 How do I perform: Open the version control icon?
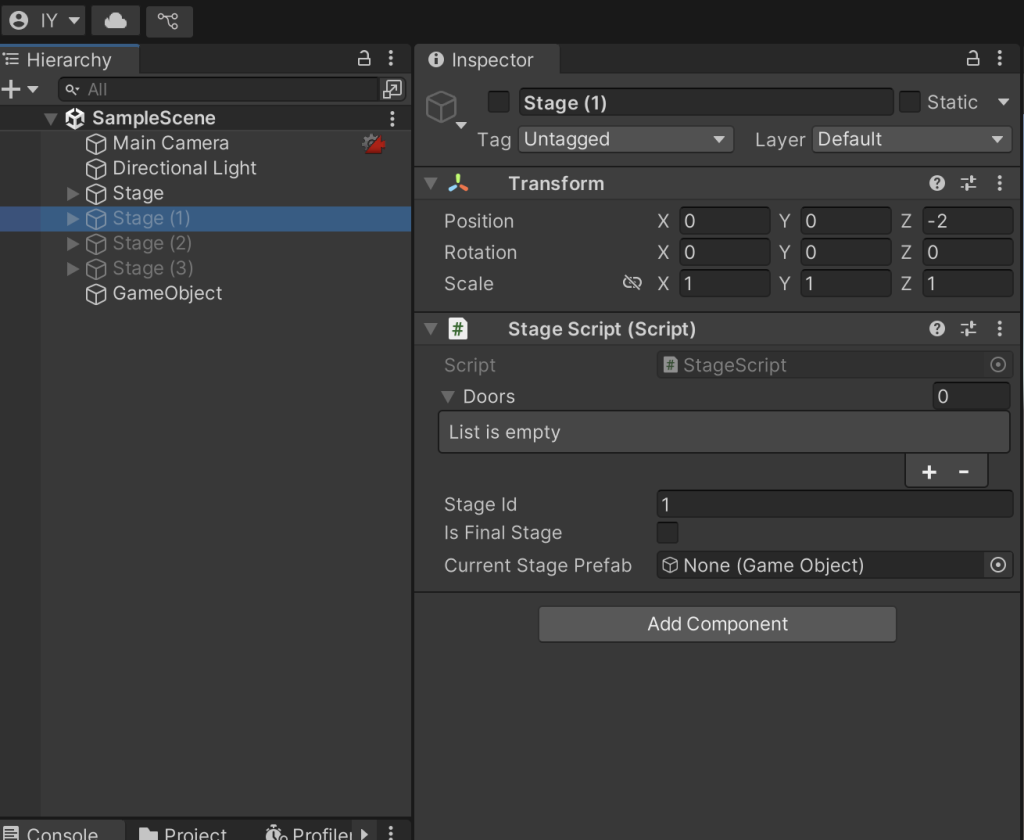pyautogui.click(x=168, y=20)
